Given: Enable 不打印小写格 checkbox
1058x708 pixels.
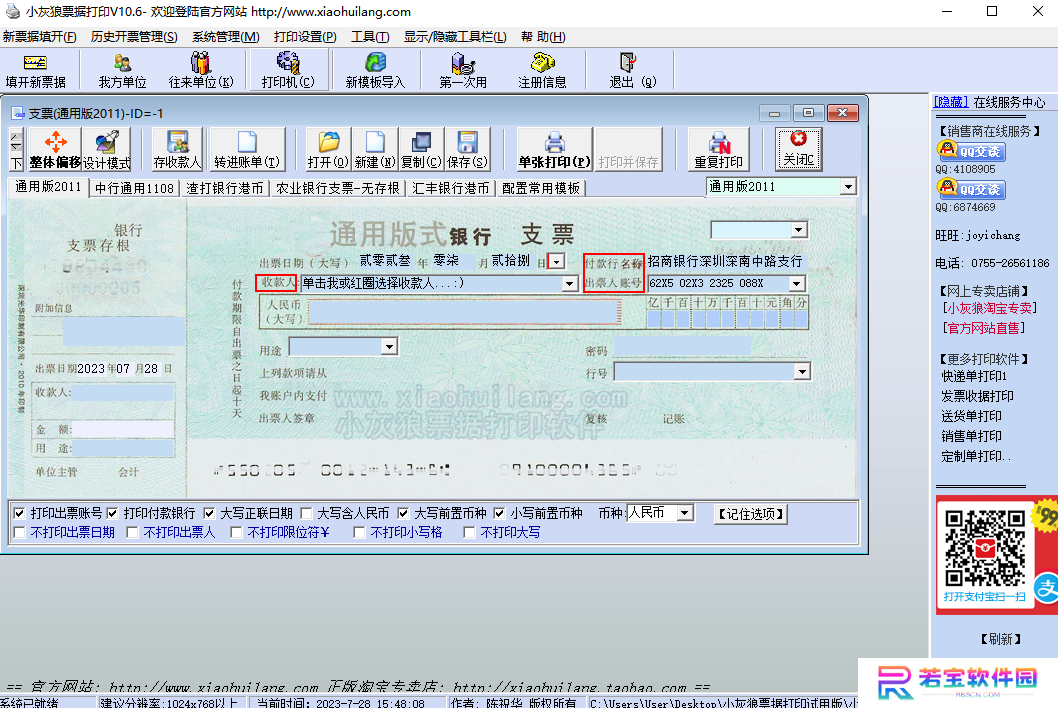Looking at the screenshot, I should point(359,533).
